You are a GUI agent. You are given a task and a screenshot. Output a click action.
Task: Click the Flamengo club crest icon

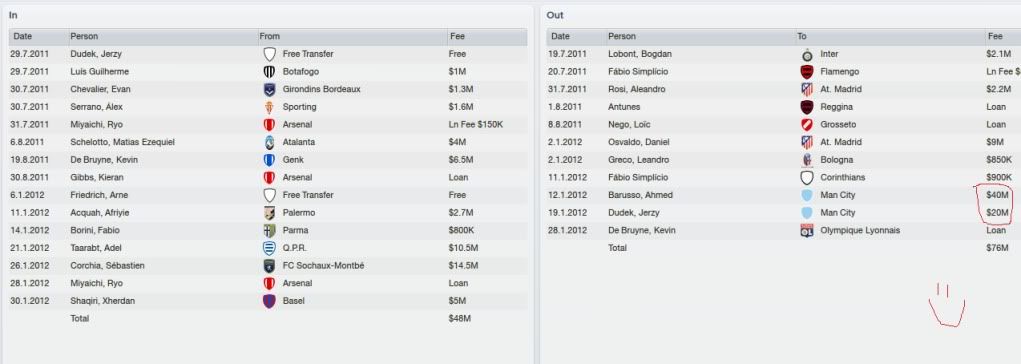(x=807, y=72)
